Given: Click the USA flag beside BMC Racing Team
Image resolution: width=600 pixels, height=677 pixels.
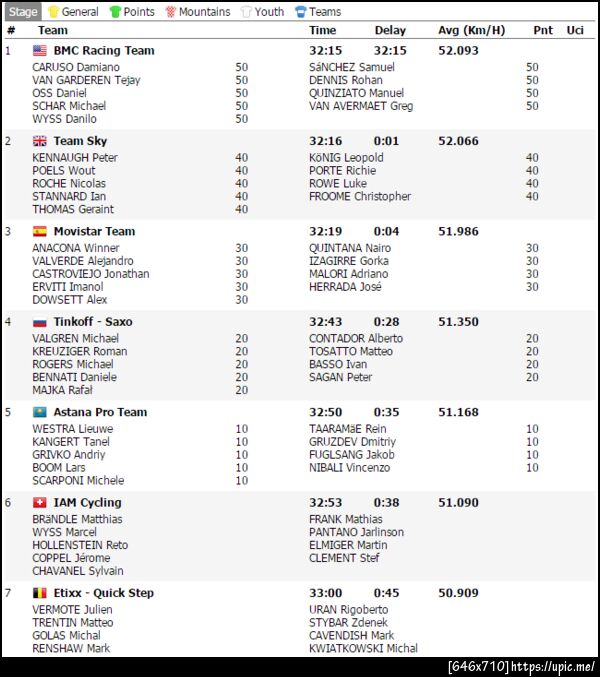Looking at the screenshot, I should [40, 50].
